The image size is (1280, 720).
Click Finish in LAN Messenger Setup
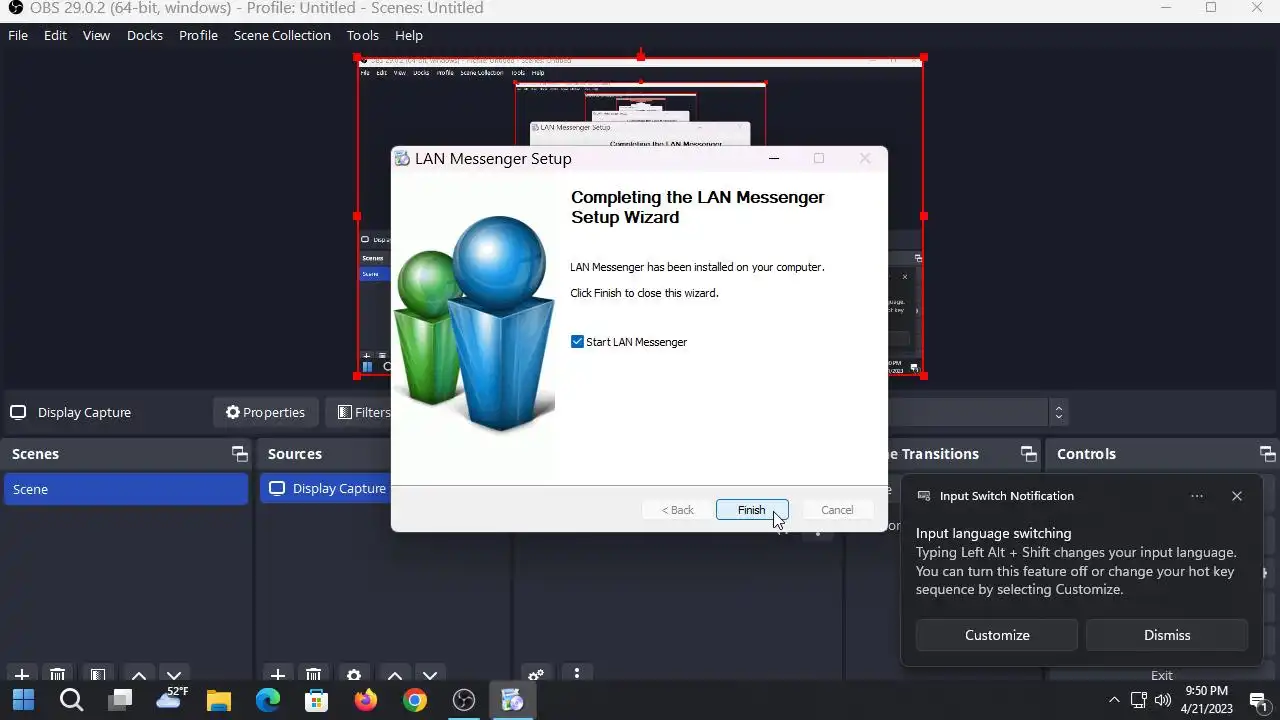(x=752, y=510)
